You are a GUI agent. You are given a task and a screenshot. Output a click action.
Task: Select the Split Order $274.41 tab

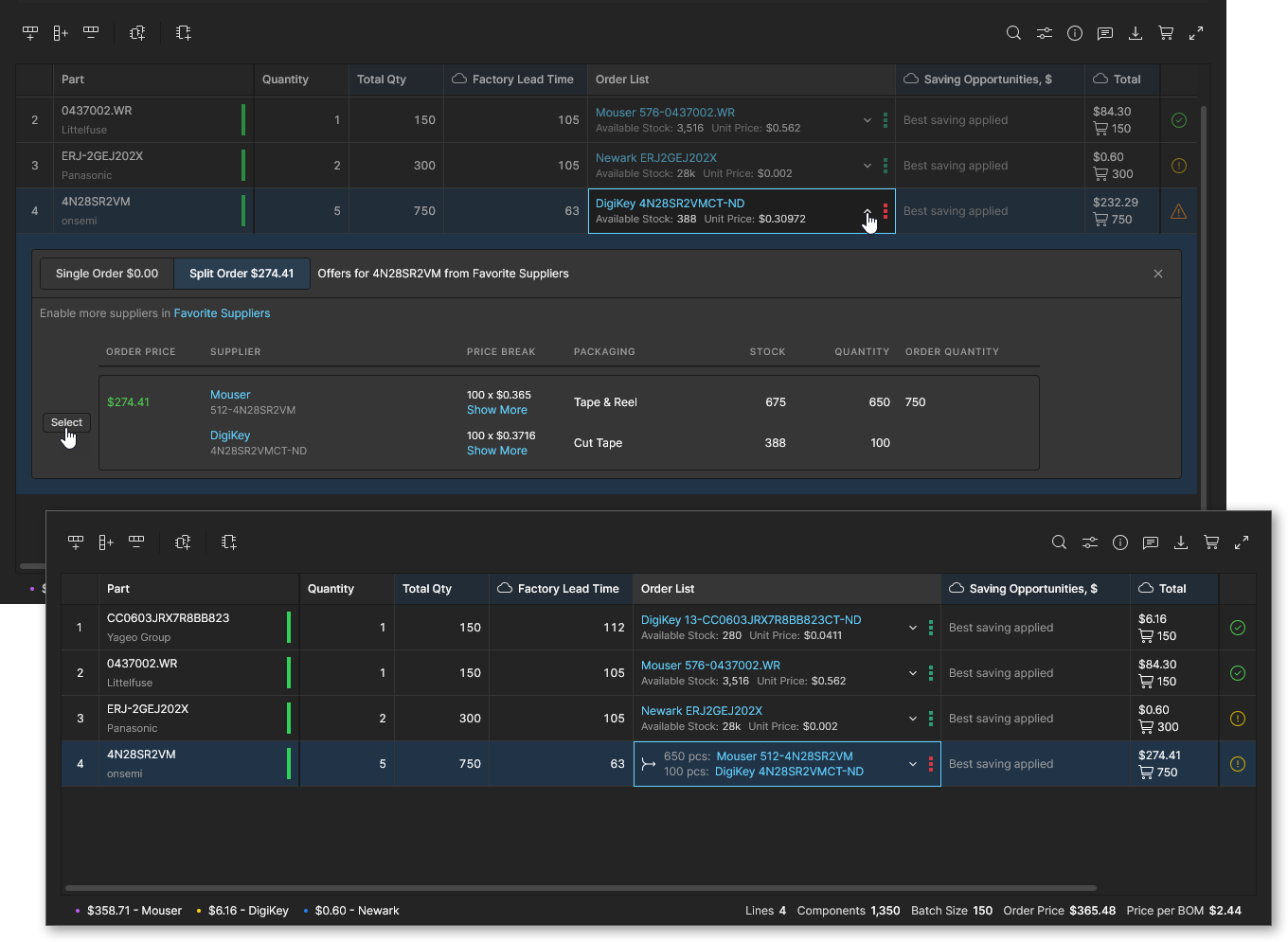coord(241,274)
